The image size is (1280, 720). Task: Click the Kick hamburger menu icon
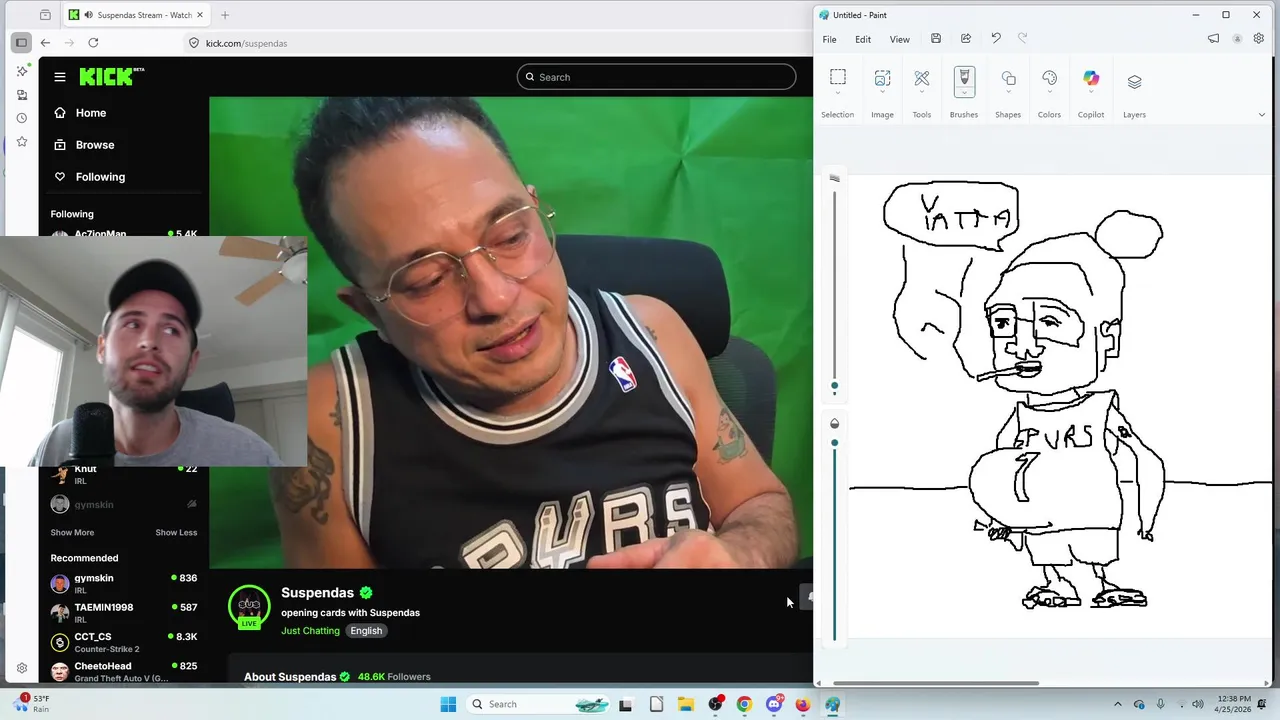(x=60, y=77)
